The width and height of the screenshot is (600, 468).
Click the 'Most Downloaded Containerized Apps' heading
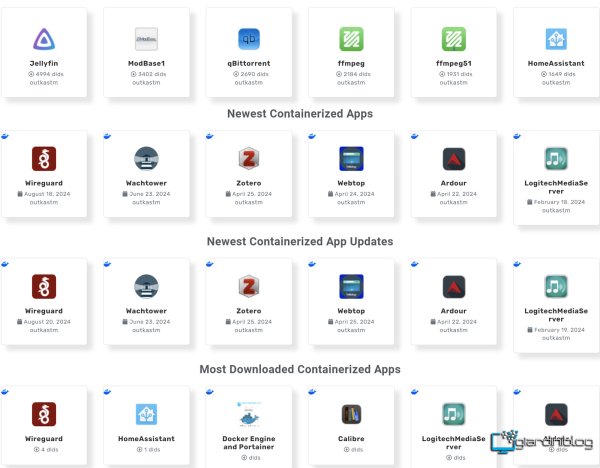point(300,369)
